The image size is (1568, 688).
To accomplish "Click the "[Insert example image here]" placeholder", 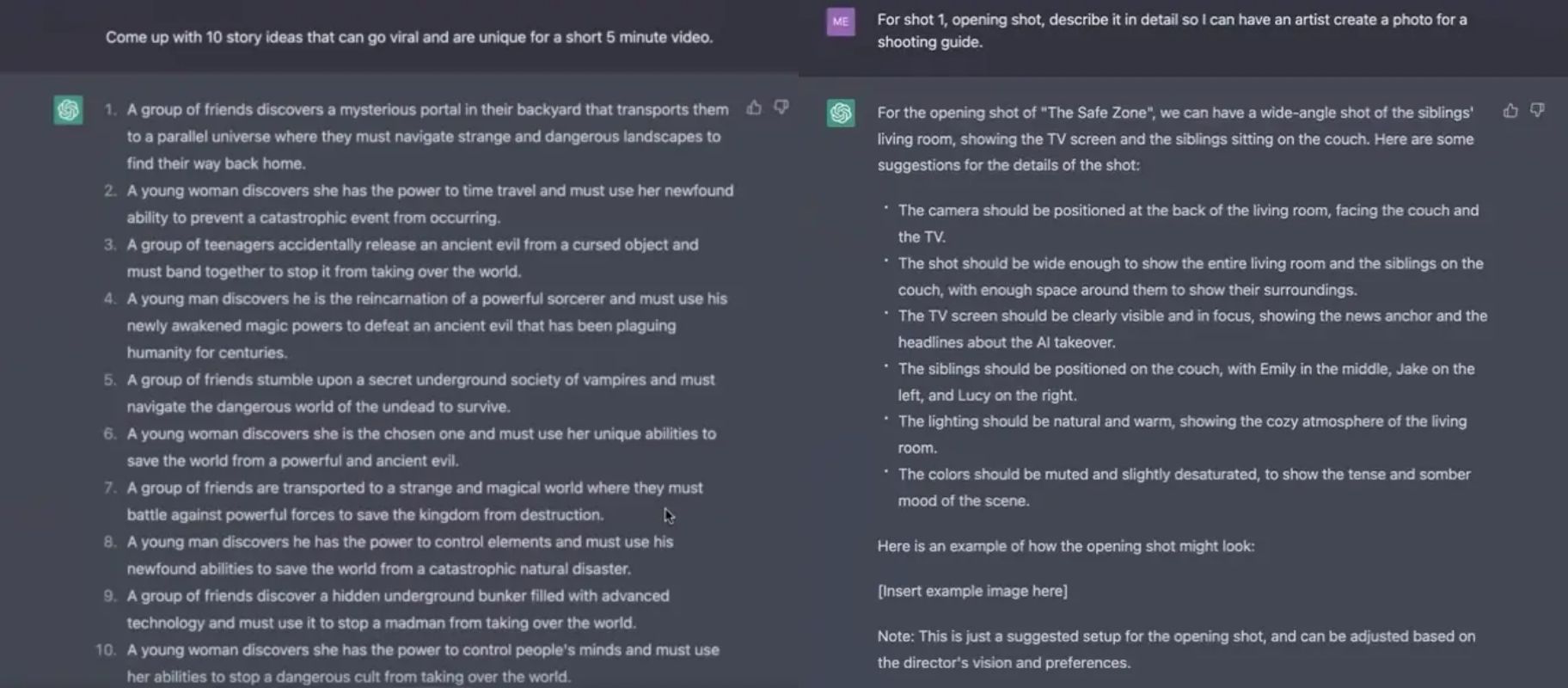I will pos(972,591).
